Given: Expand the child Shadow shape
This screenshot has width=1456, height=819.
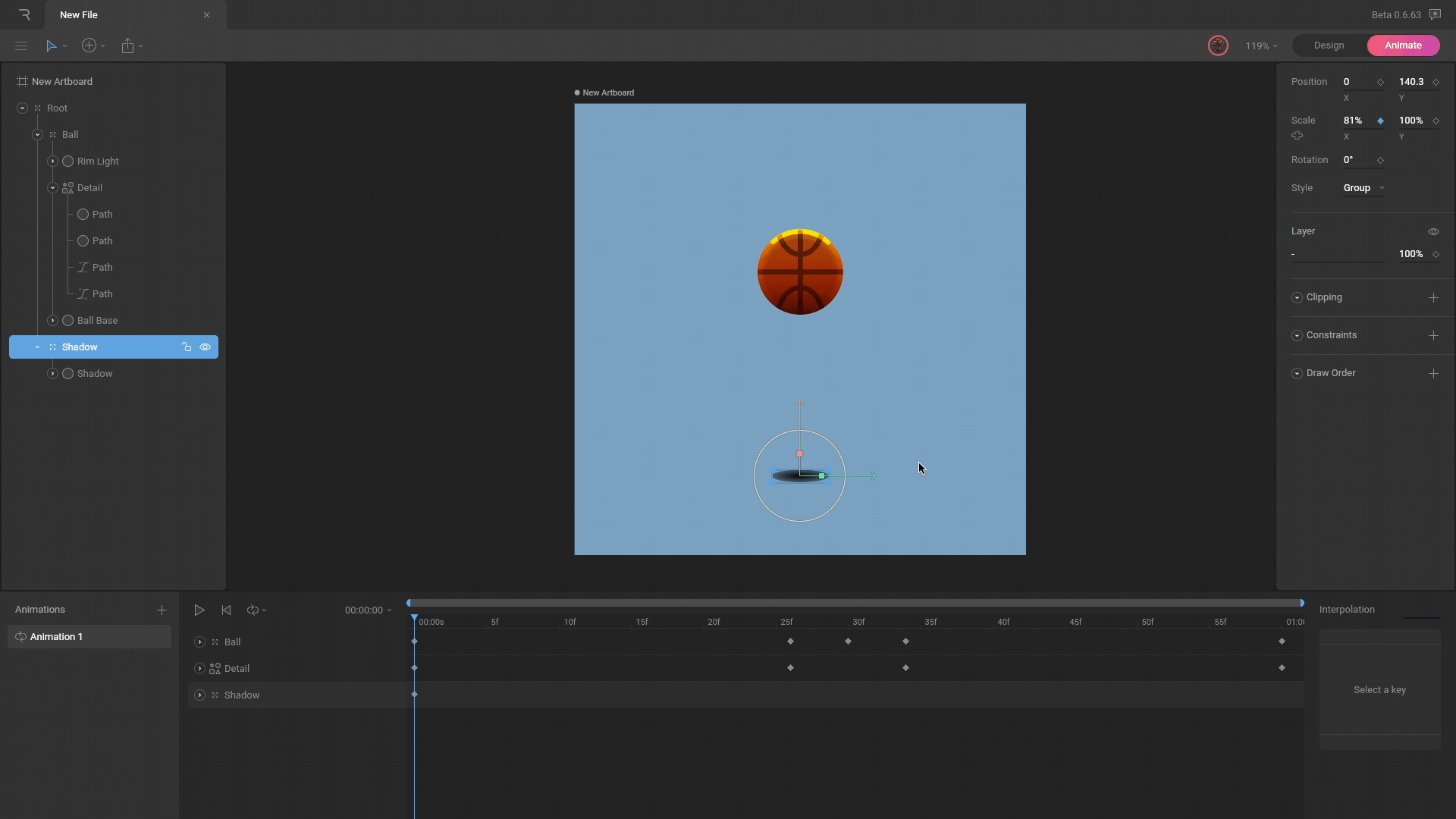Looking at the screenshot, I should 52,374.
